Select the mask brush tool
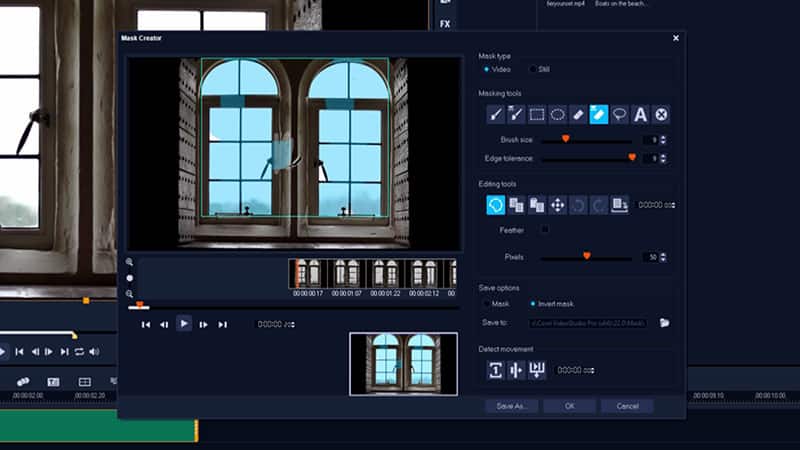The image size is (800, 450). coord(495,115)
